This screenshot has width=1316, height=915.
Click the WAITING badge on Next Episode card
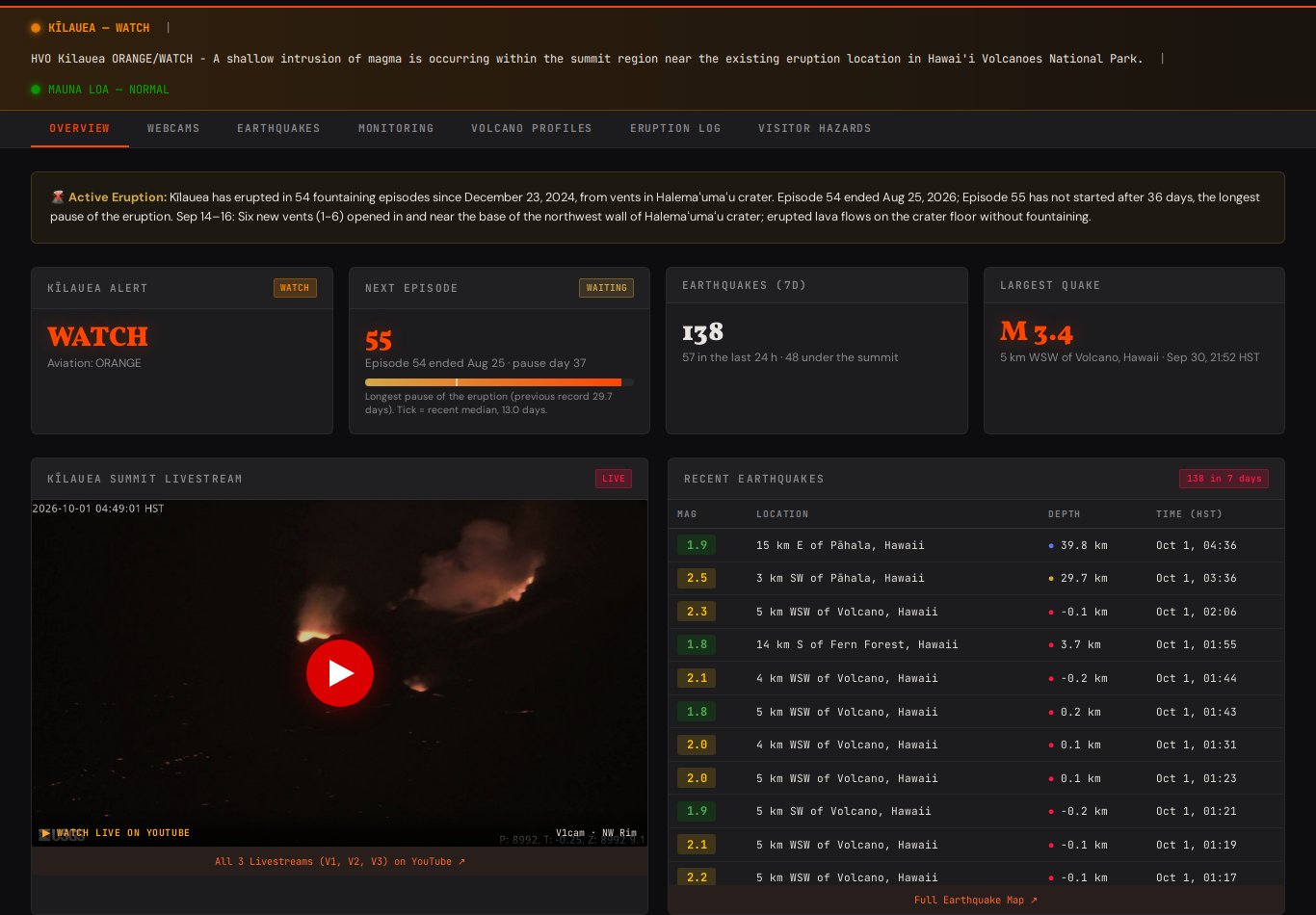pyautogui.click(x=606, y=288)
